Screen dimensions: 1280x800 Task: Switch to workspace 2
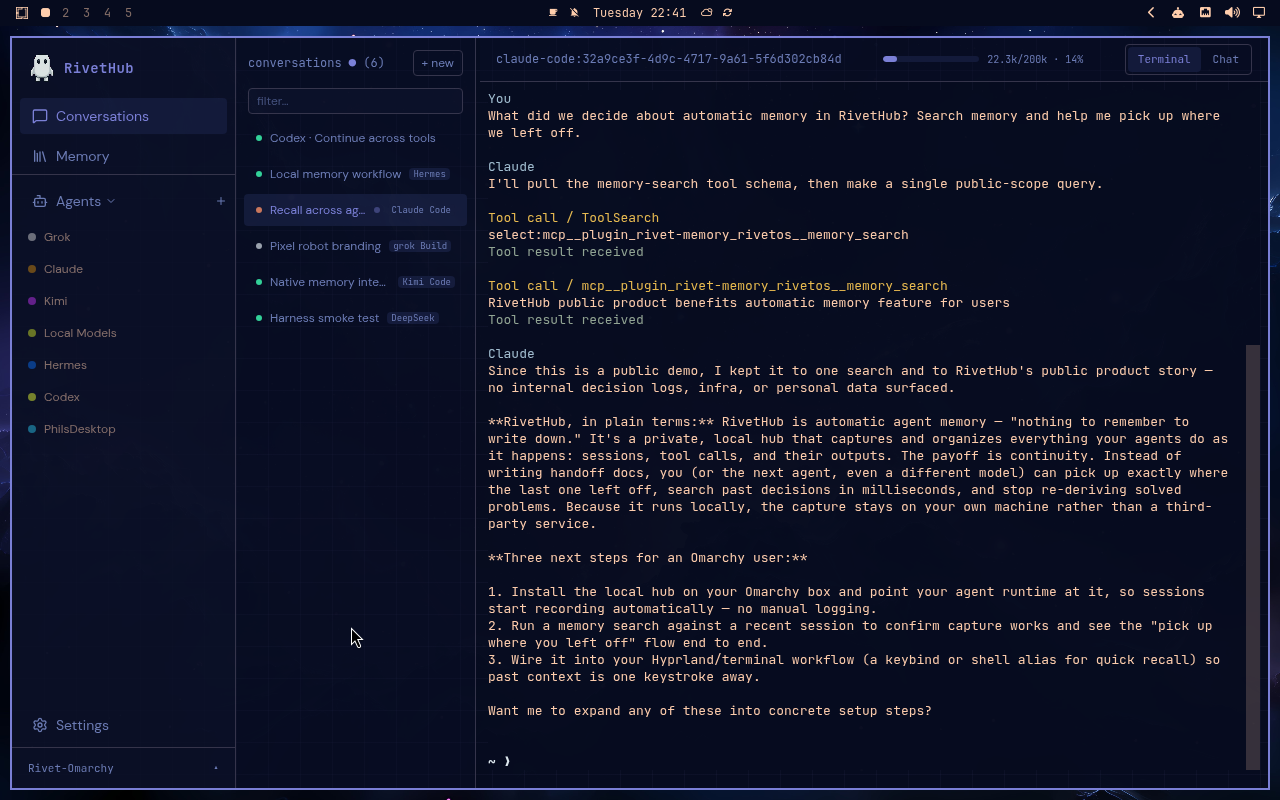(x=66, y=13)
